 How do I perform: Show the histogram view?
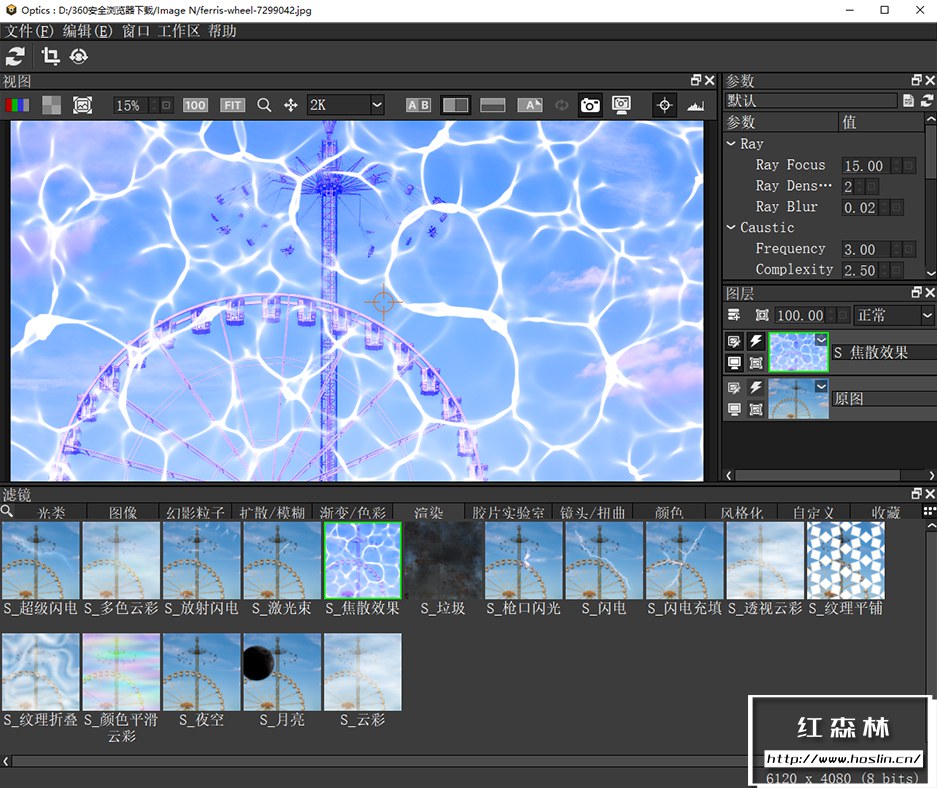[696, 105]
